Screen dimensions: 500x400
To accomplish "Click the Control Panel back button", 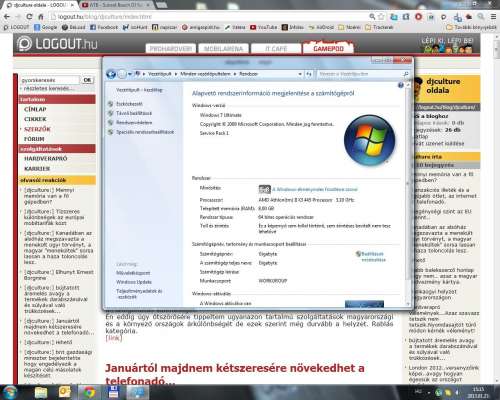I will tap(111, 74).
